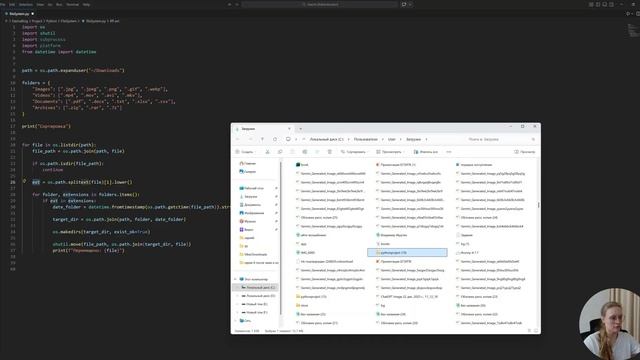Click the Rename icon in Explorer toolbar
This screenshot has height=360, width=640.
pyautogui.click(x=304, y=152)
